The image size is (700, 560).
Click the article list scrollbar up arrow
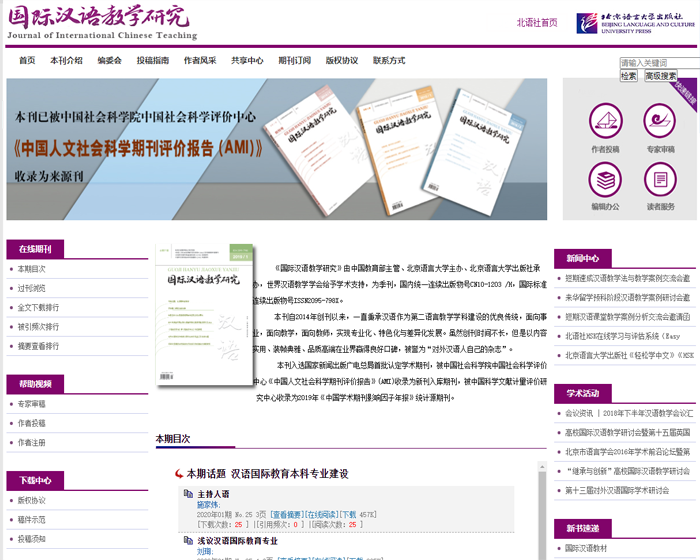(542, 467)
